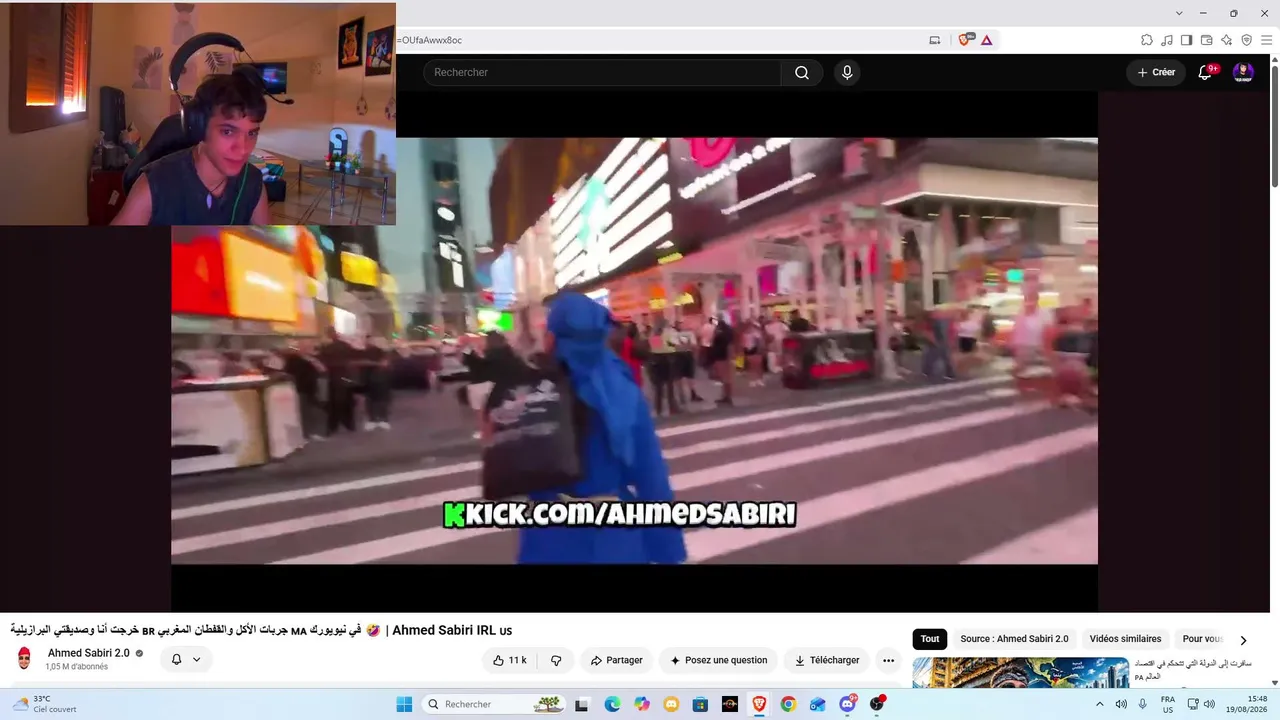The height and width of the screenshot is (720, 1280).
Task: Select the Pour vous chip
Action: 1203,639
